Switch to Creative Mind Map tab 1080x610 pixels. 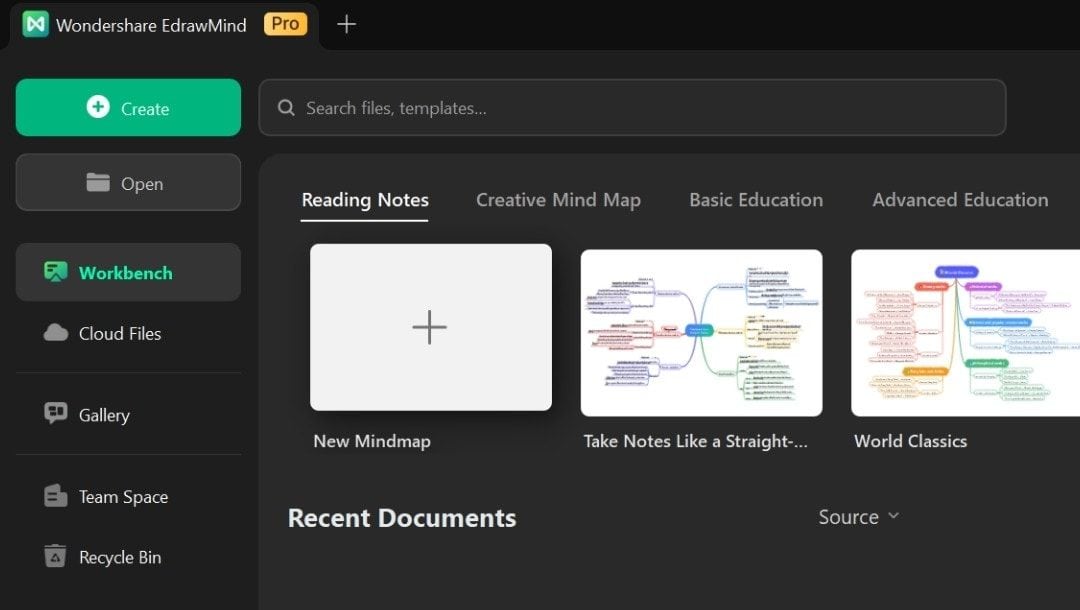pyautogui.click(x=559, y=200)
